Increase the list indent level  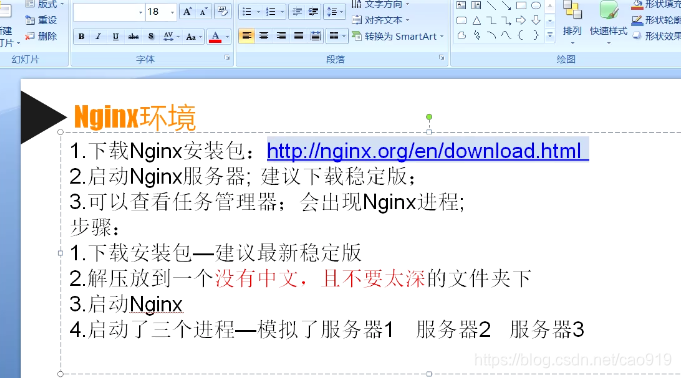314,12
